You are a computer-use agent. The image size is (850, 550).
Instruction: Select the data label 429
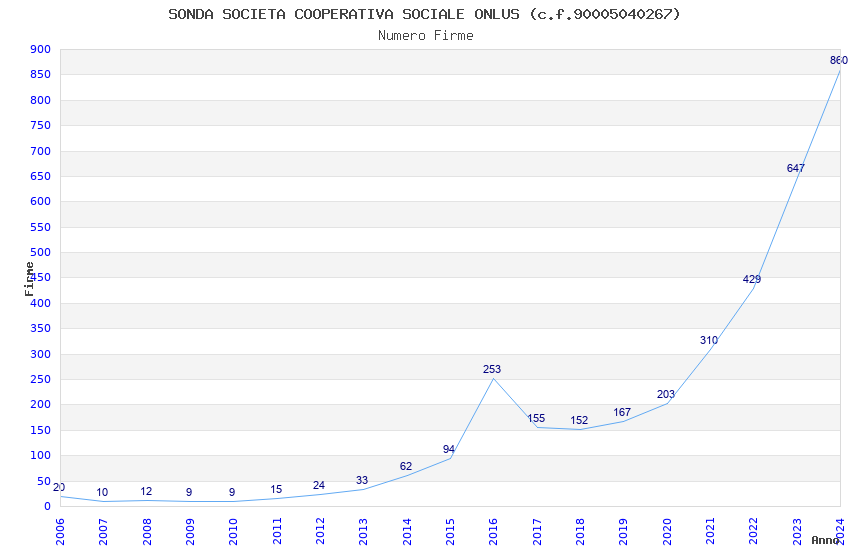(751, 279)
